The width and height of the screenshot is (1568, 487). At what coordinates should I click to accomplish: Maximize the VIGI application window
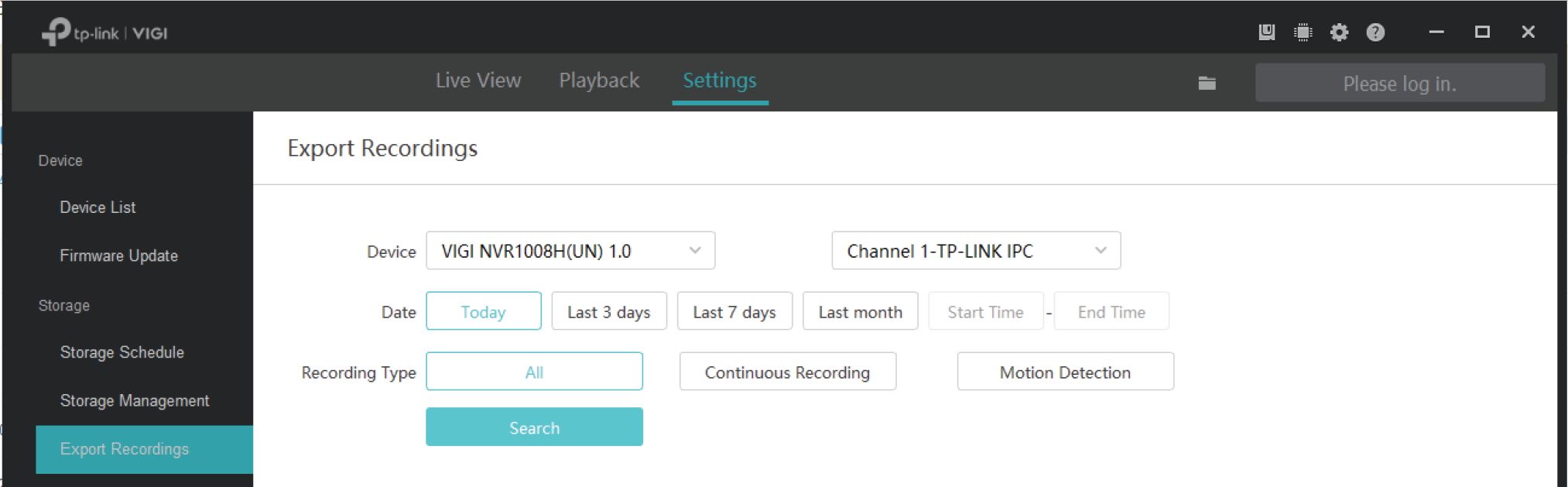click(1482, 33)
